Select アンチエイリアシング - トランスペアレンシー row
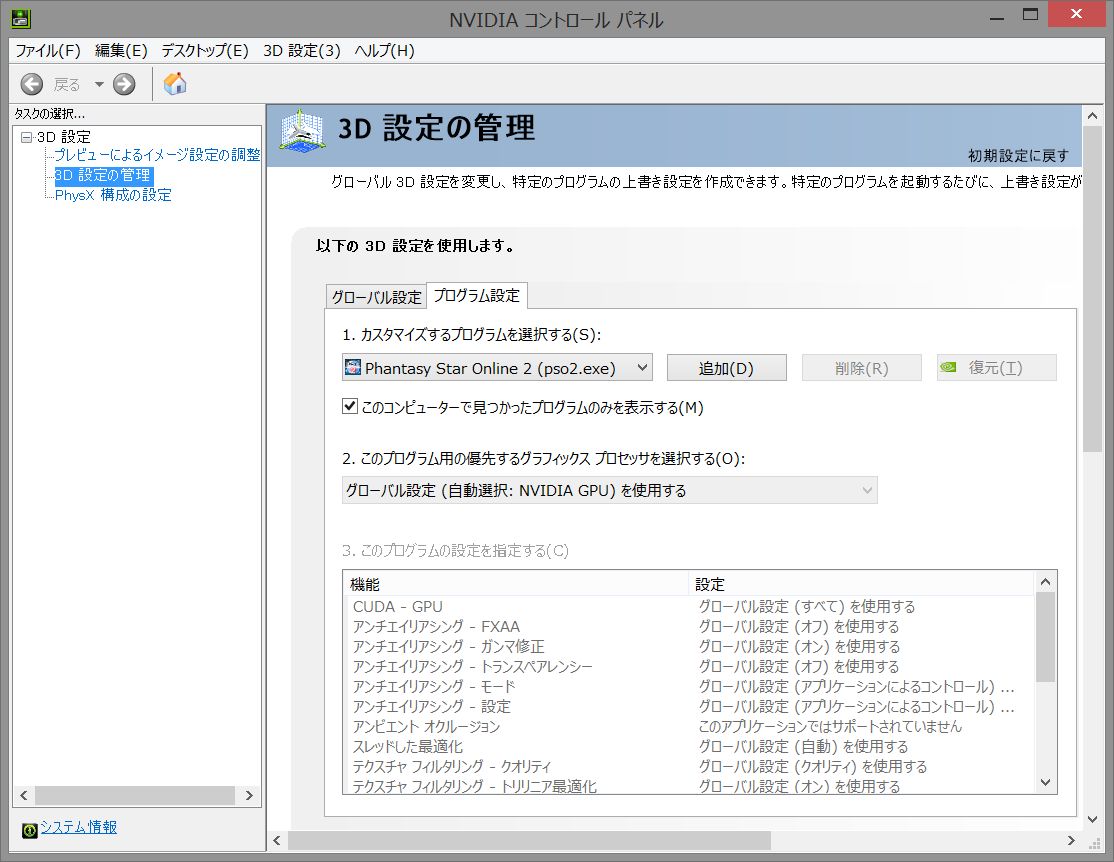The image size is (1114, 862). [x=688, y=667]
